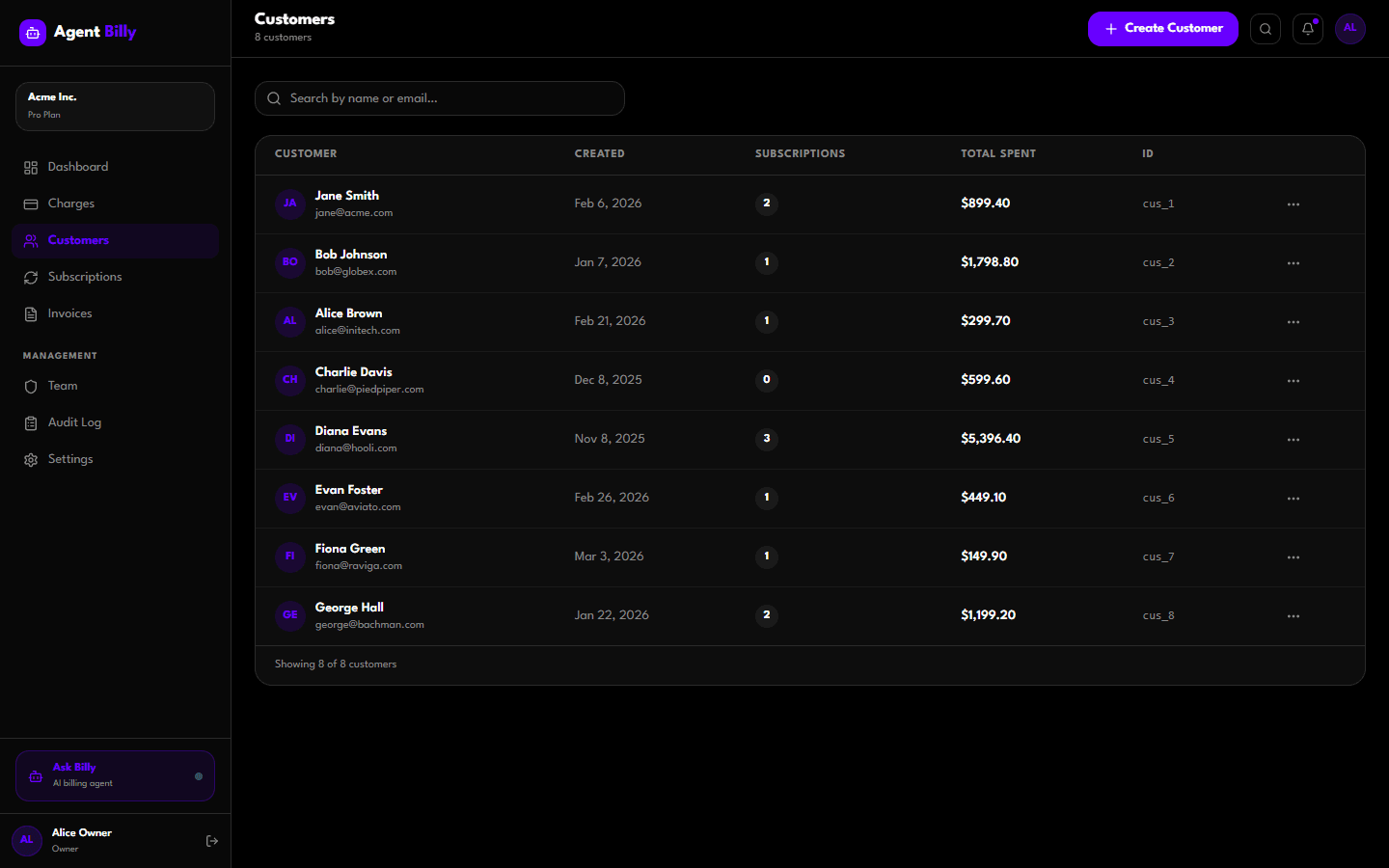This screenshot has height=868, width=1389.
Task: Click Jane Smith's JA avatar
Action: click(x=290, y=203)
